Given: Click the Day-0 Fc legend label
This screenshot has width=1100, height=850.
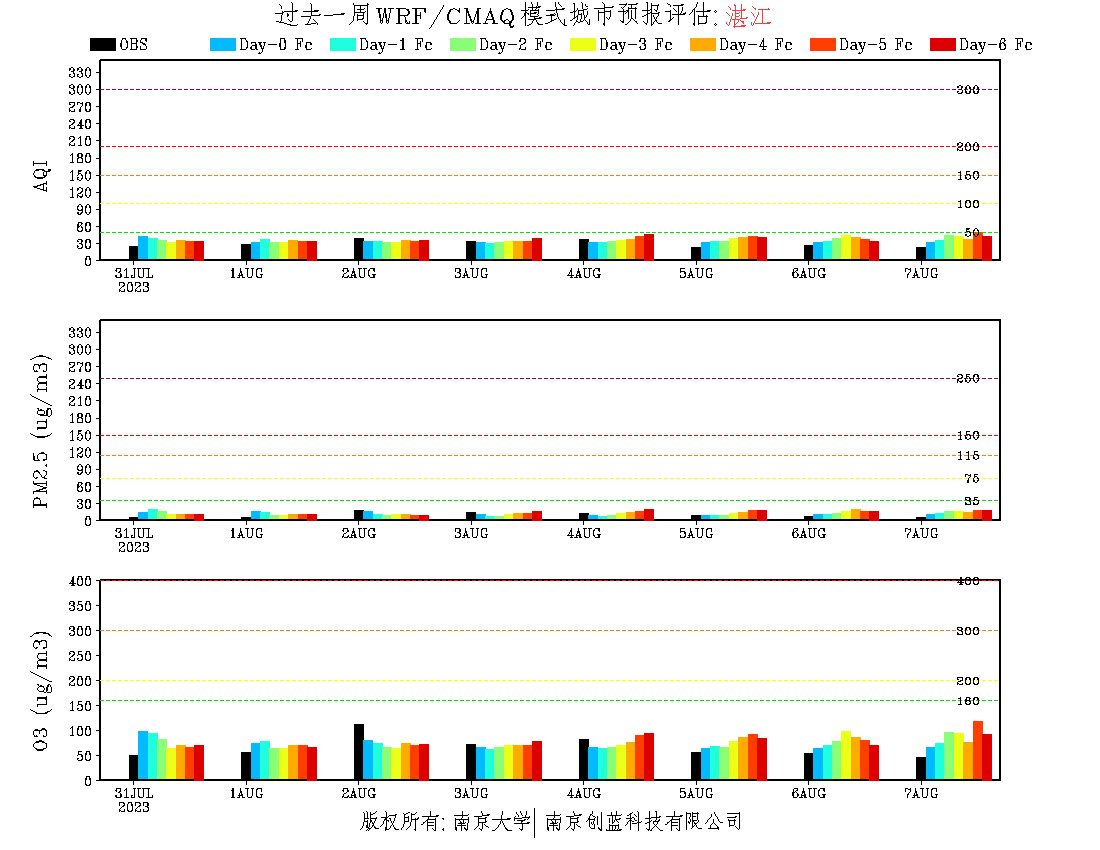Looking at the screenshot, I should (x=276, y=44).
